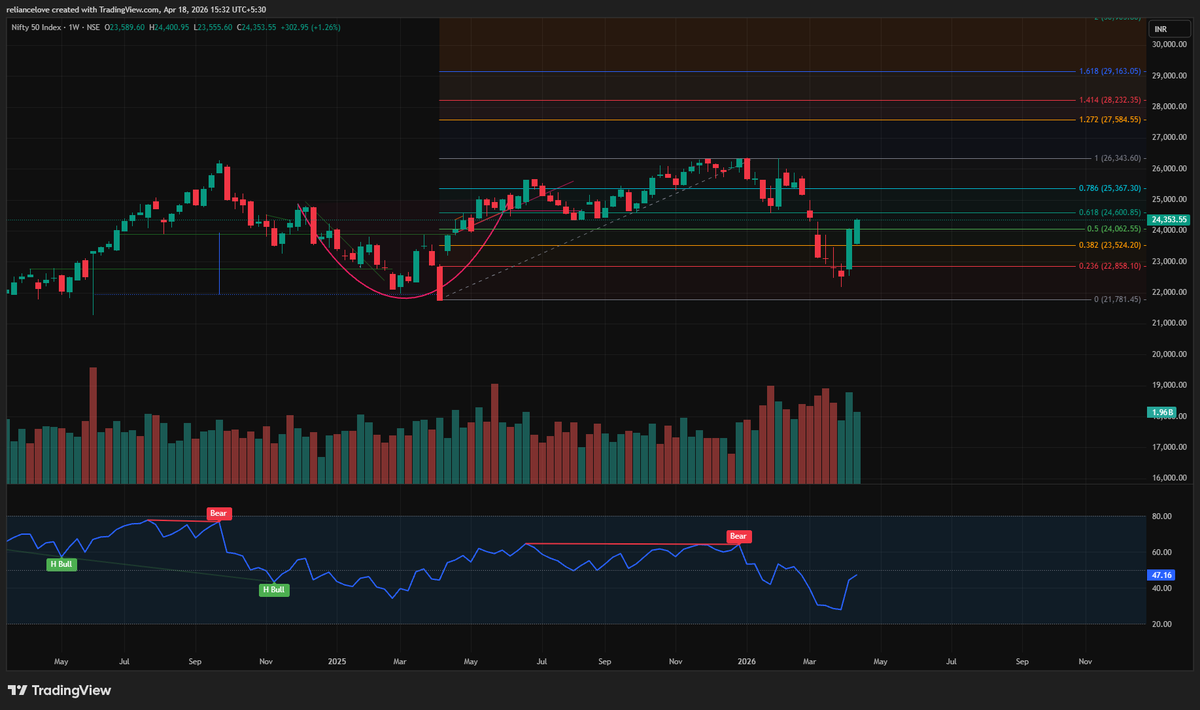Click the 19,000.00 price axis label
Viewport: 1200px width, 710px height.
click(x=1168, y=385)
